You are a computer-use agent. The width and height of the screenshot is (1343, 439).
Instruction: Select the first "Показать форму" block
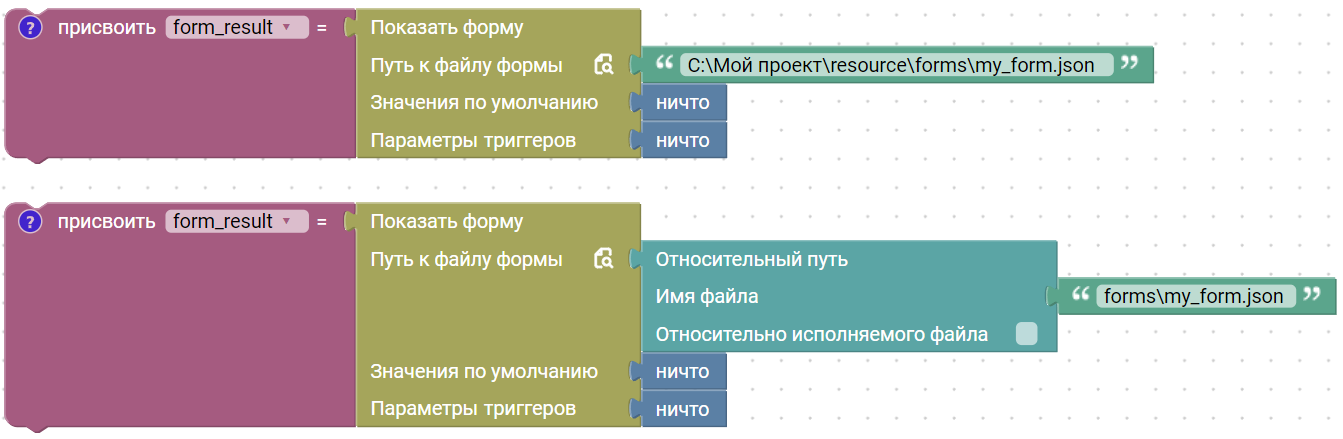(447, 28)
